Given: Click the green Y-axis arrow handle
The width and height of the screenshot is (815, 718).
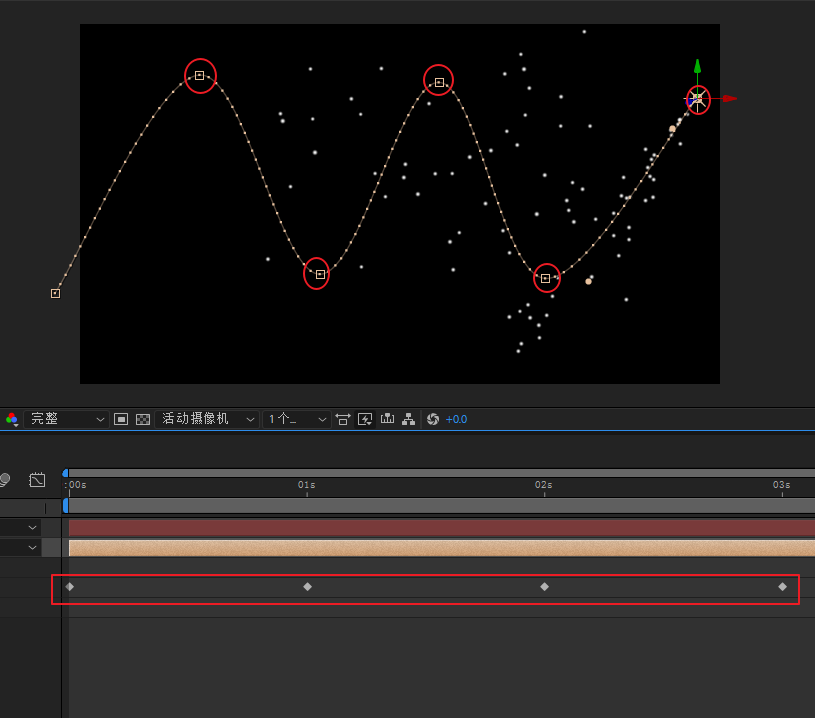Looking at the screenshot, I should pyautogui.click(x=698, y=66).
